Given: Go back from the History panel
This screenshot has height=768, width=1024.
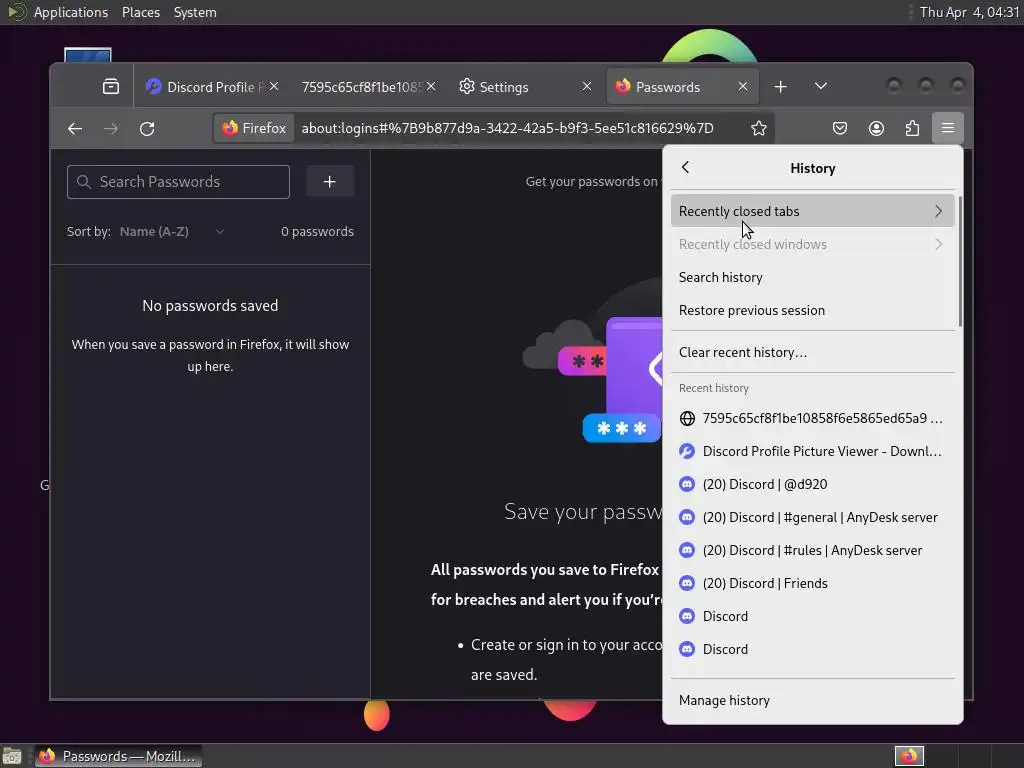Looking at the screenshot, I should [x=685, y=168].
